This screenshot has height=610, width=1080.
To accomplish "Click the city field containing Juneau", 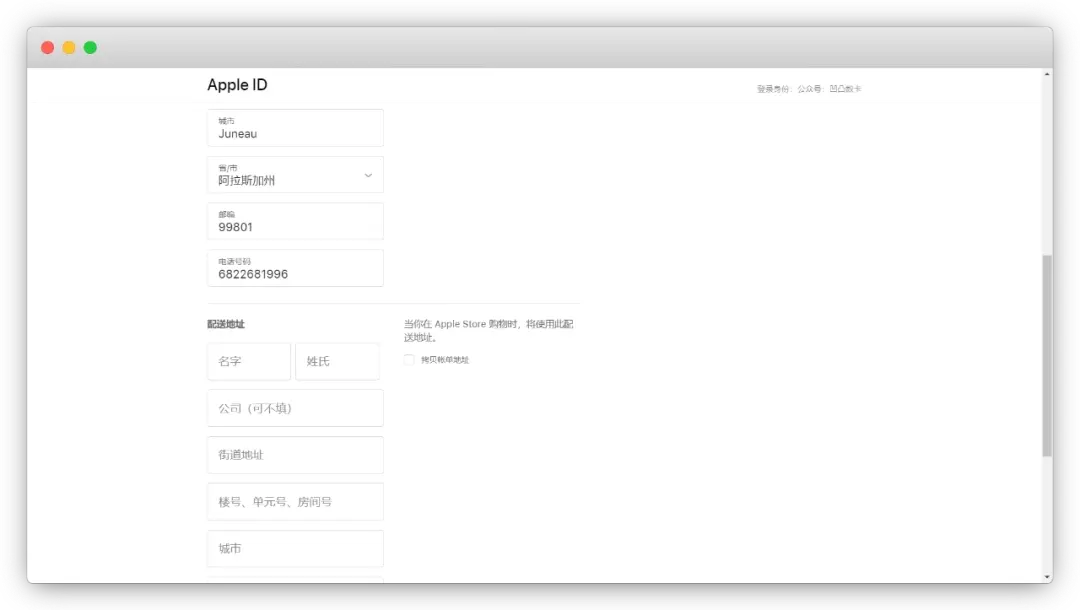I will pyautogui.click(x=295, y=127).
